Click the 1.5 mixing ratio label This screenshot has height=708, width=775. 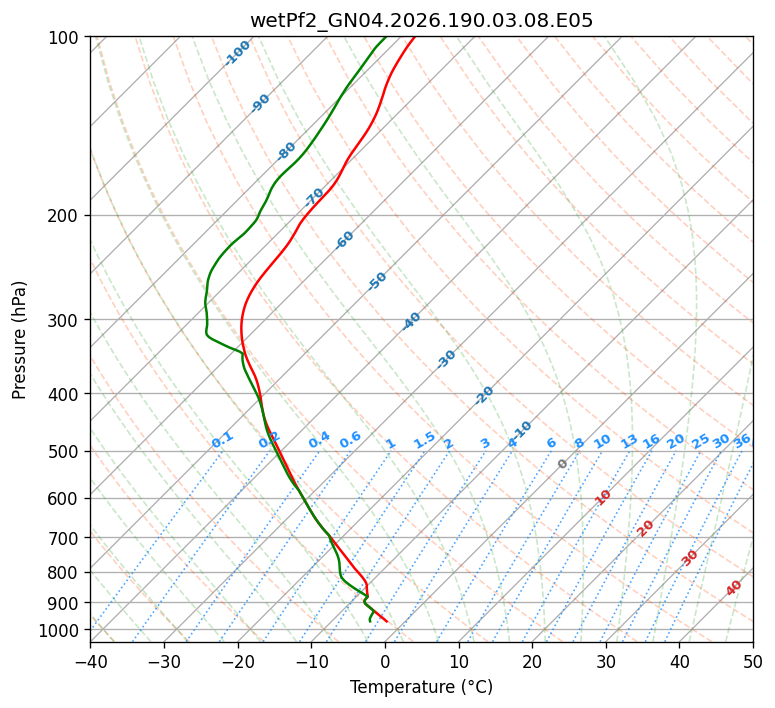(425, 440)
